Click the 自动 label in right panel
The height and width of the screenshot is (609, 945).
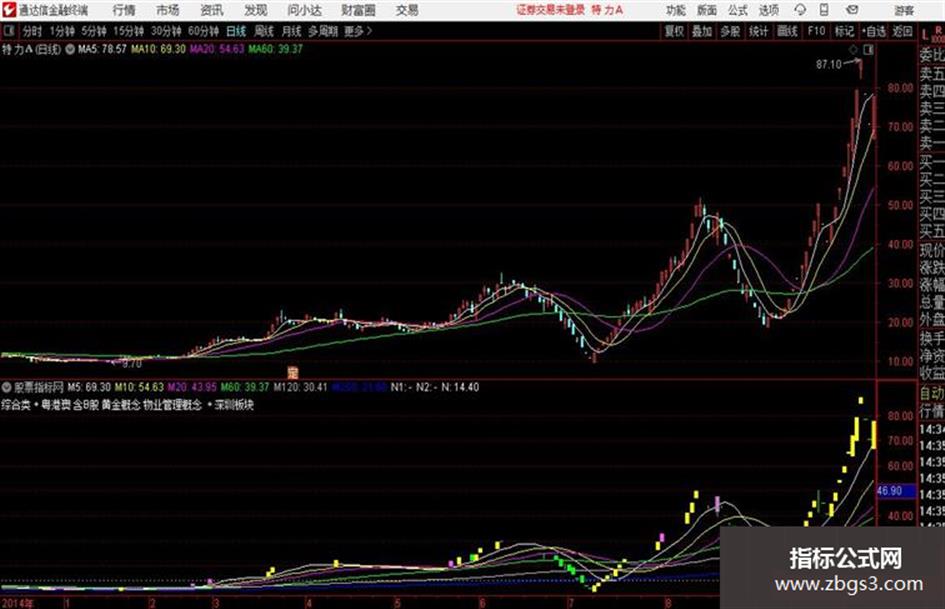(932, 394)
